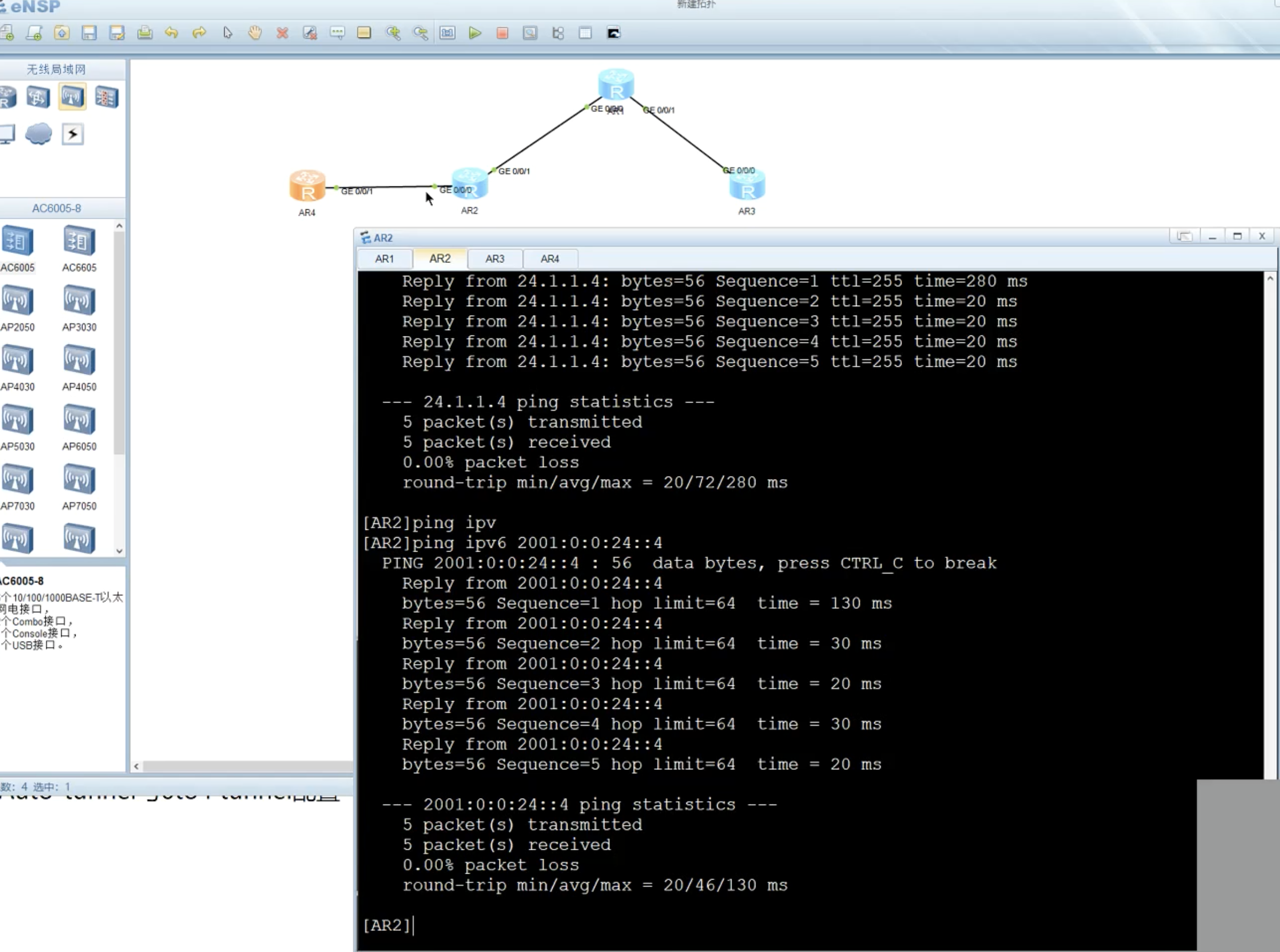This screenshot has height=952, width=1280.
Task: Click the GE 0/0/1 label near AR4
Action: point(357,191)
